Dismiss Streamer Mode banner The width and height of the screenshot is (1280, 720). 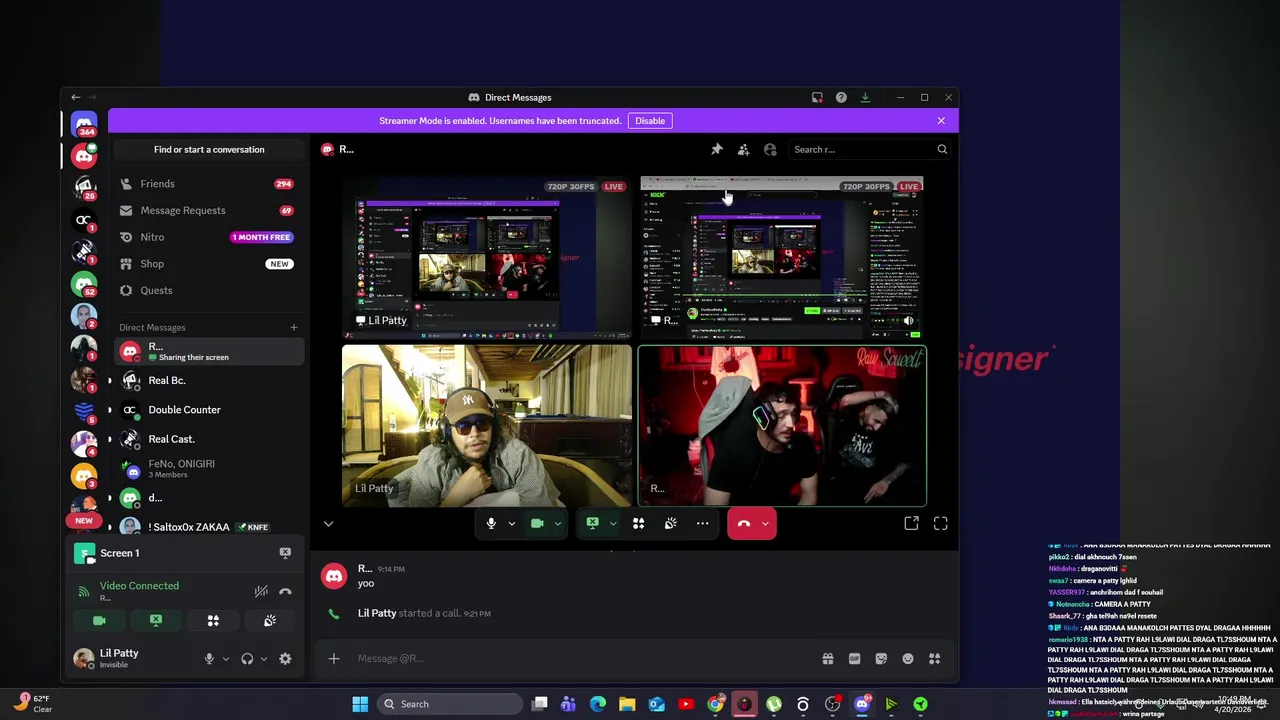coord(941,121)
